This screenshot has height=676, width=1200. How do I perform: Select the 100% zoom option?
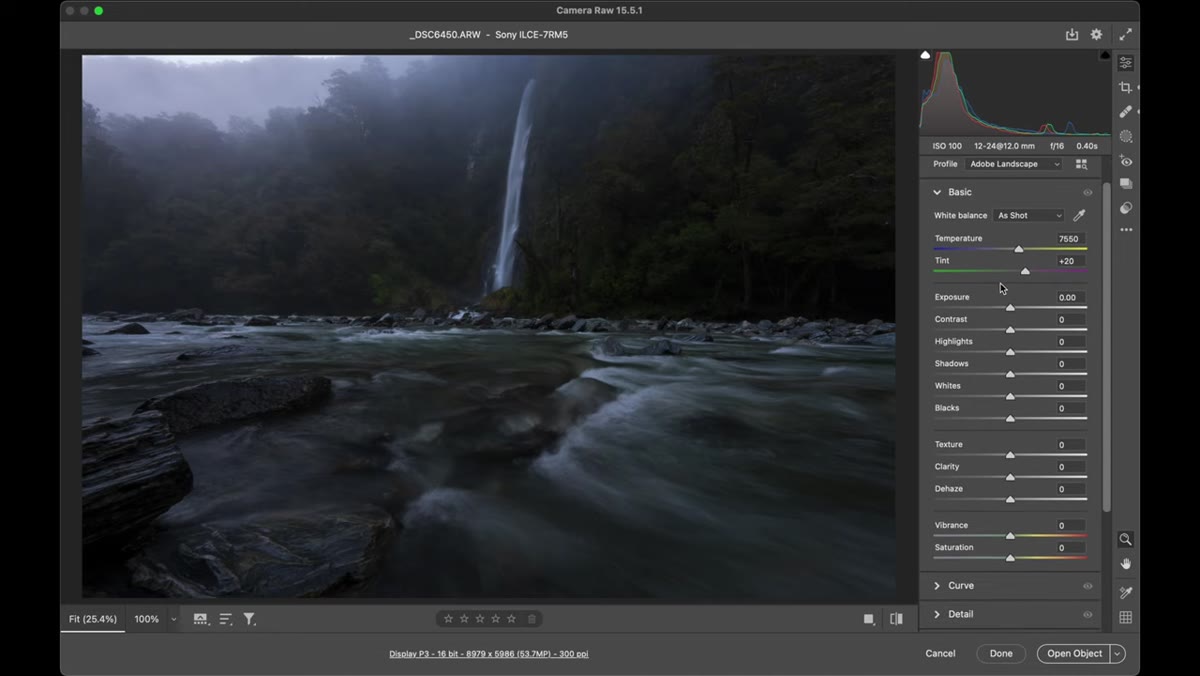point(146,619)
